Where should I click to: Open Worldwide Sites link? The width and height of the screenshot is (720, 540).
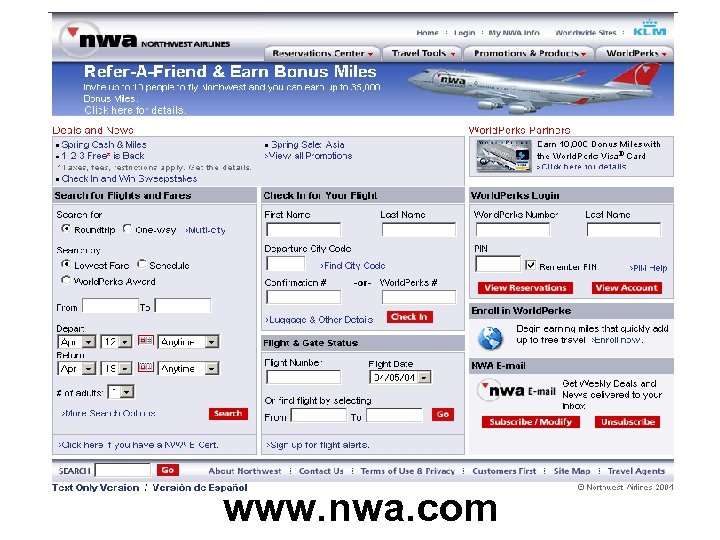(x=585, y=33)
